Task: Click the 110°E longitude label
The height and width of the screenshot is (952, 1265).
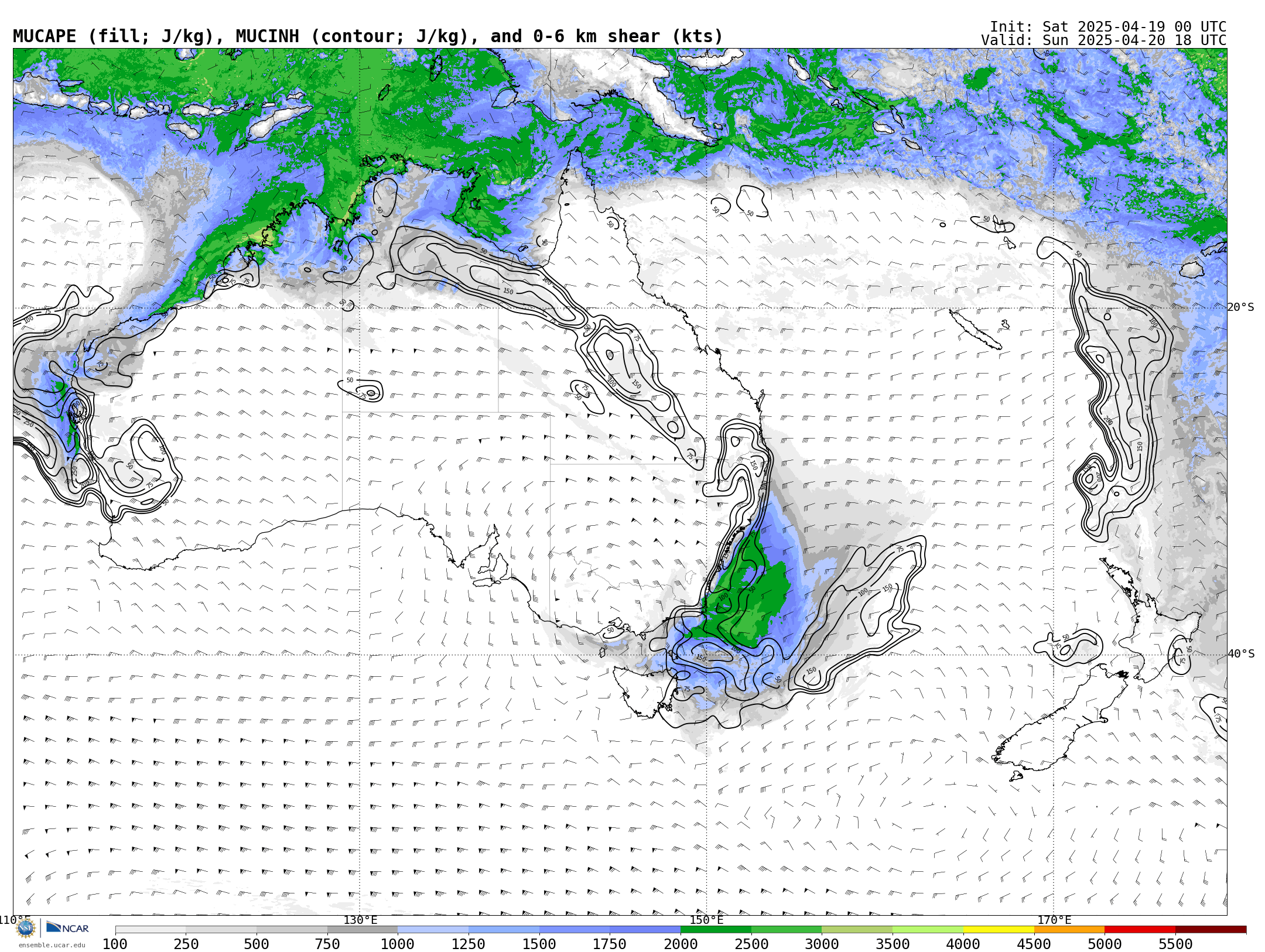Action: 15,920
